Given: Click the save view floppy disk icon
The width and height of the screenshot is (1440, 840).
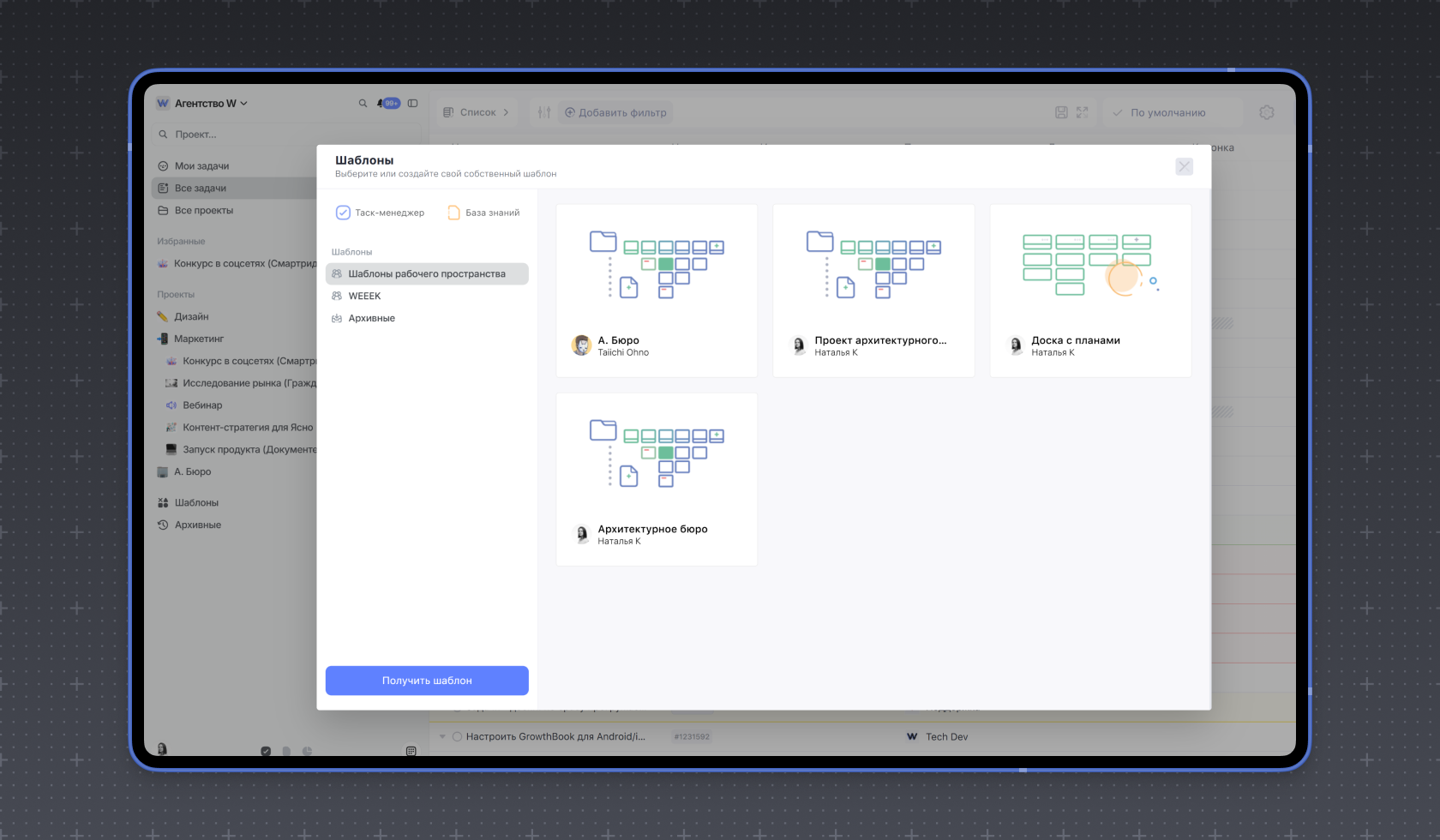Looking at the screenshot, I should click(x=1061, y=112).
